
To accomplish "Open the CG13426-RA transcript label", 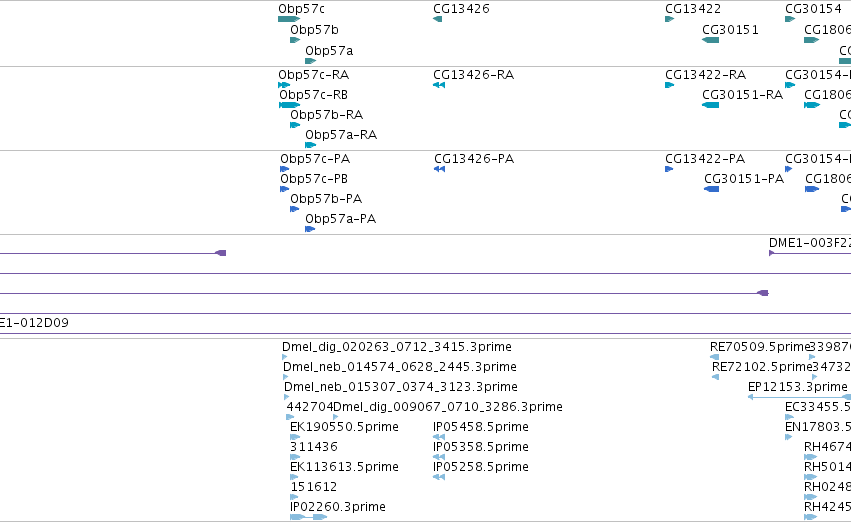I will coord(473,75).
